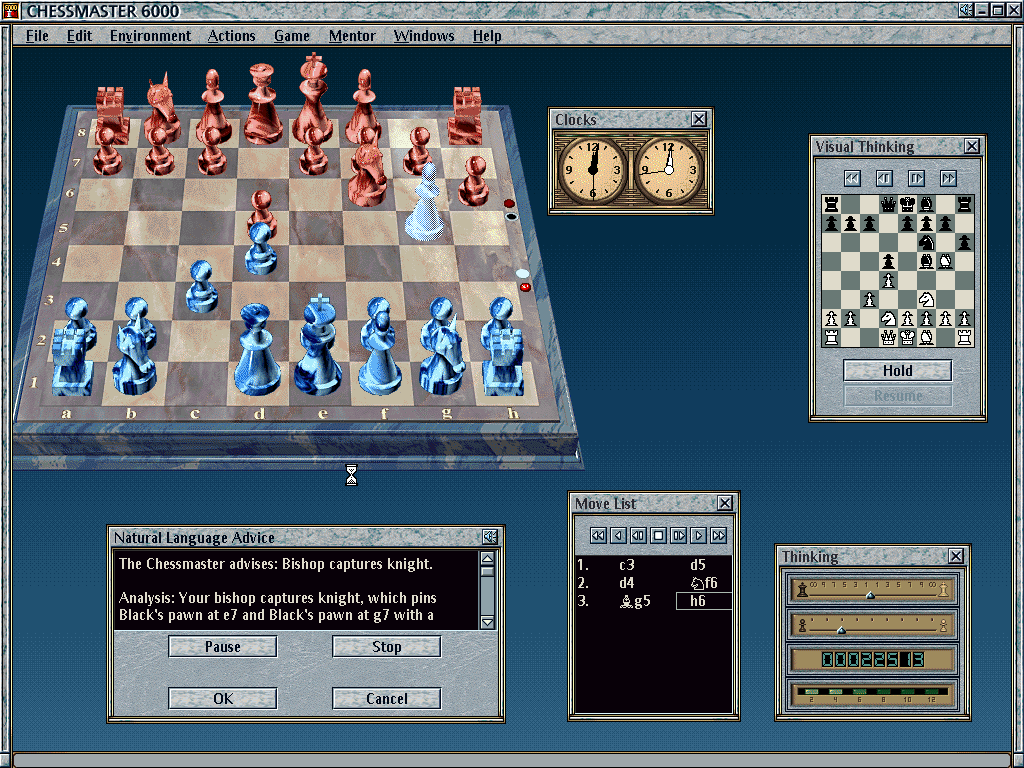The height and width of the screenshot is (768, 1024).
Task: Open the Mentor menu
Action: (352, 36)
